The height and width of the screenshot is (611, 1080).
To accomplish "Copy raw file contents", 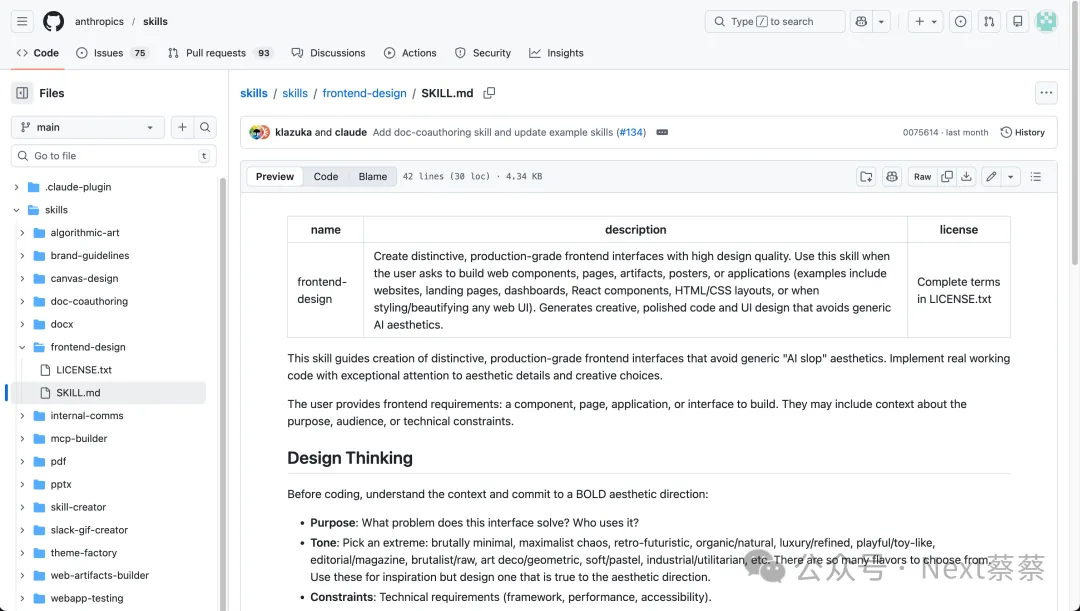I will (x=947, y=177).
